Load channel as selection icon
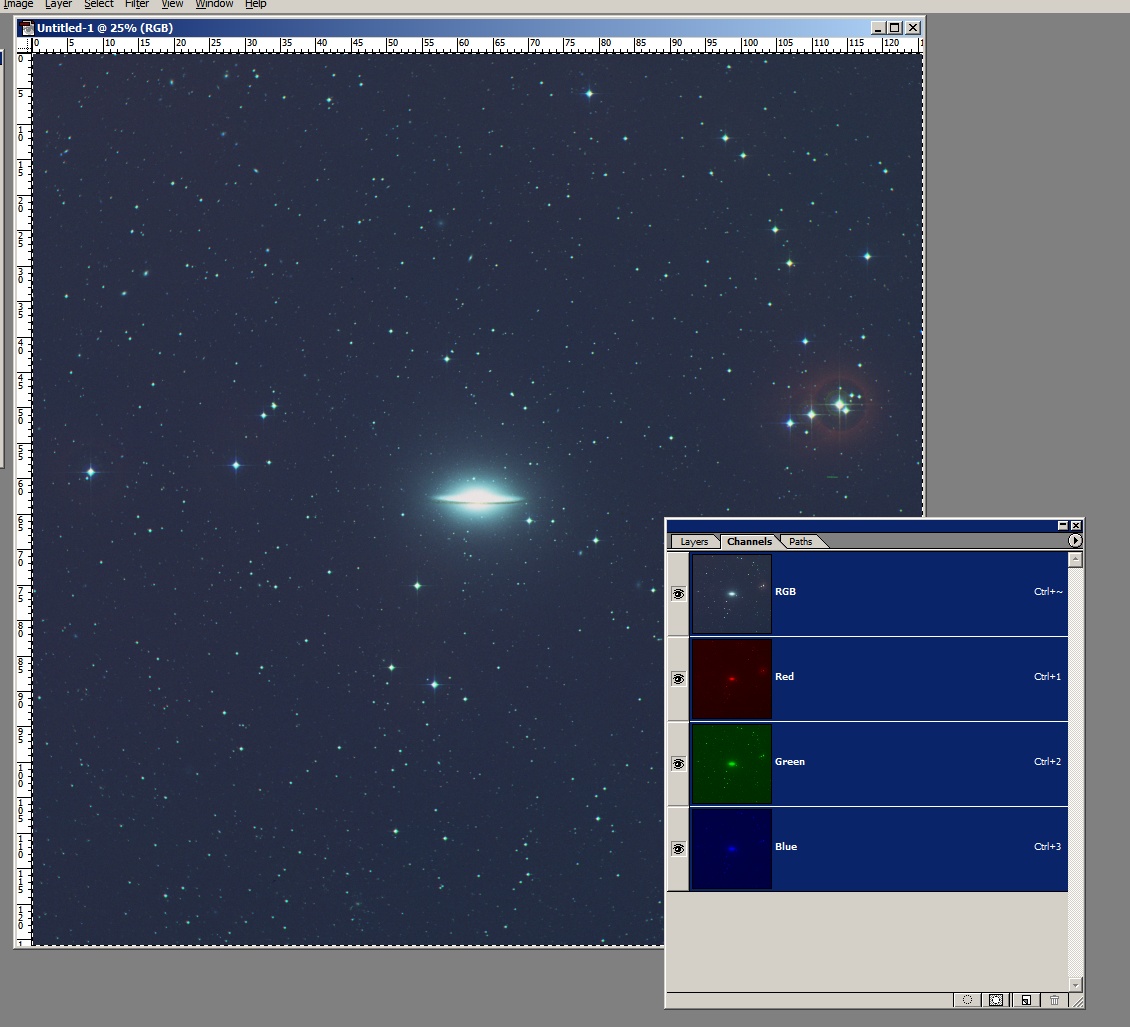This screenshot has height=1027, width=1130. click(x=967, y=999)
